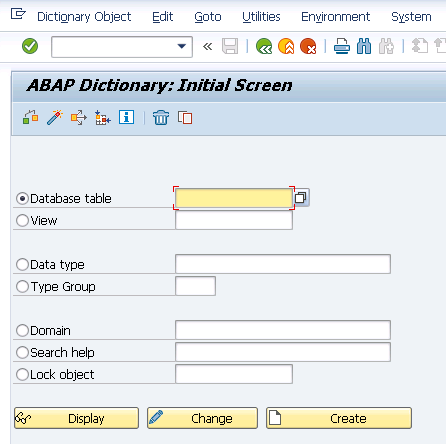Select the Type Group radio button

click(22, 287)
